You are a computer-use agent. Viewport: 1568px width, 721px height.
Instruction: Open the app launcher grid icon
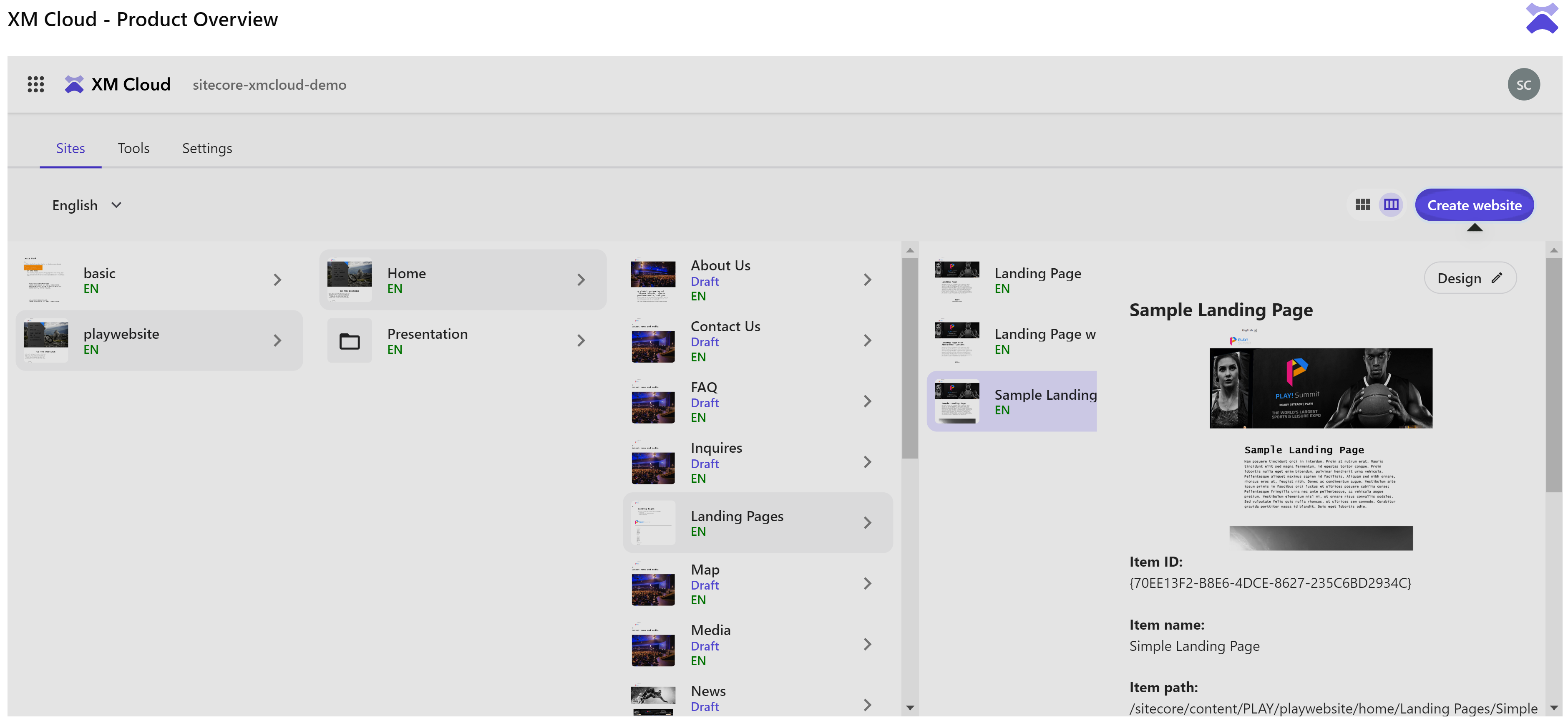pos(35,84)
